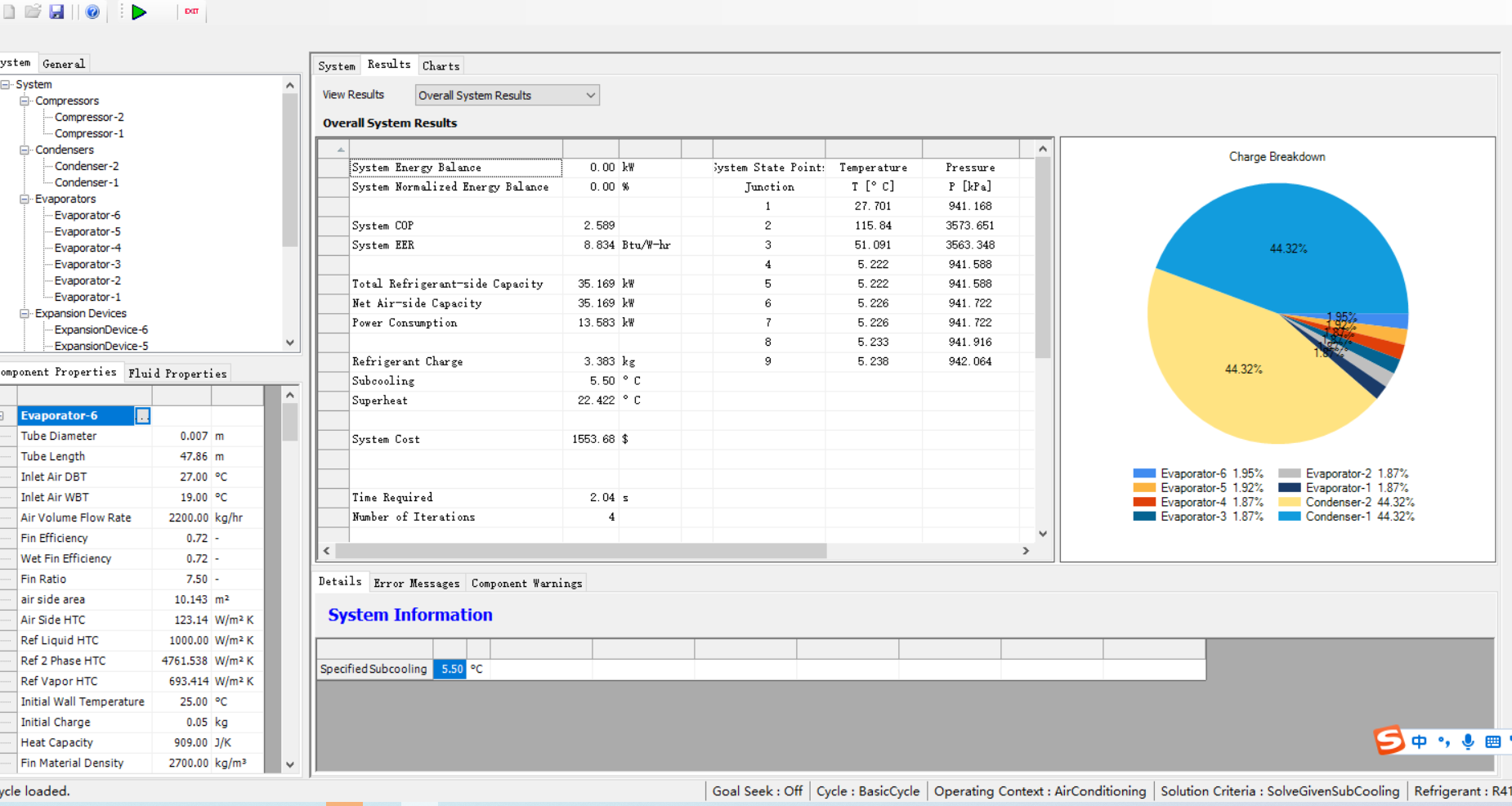Viewport: 1512px width, 806px height.
Task: Run the simulation with the green play icon
Action: click(x=139, y=11)
